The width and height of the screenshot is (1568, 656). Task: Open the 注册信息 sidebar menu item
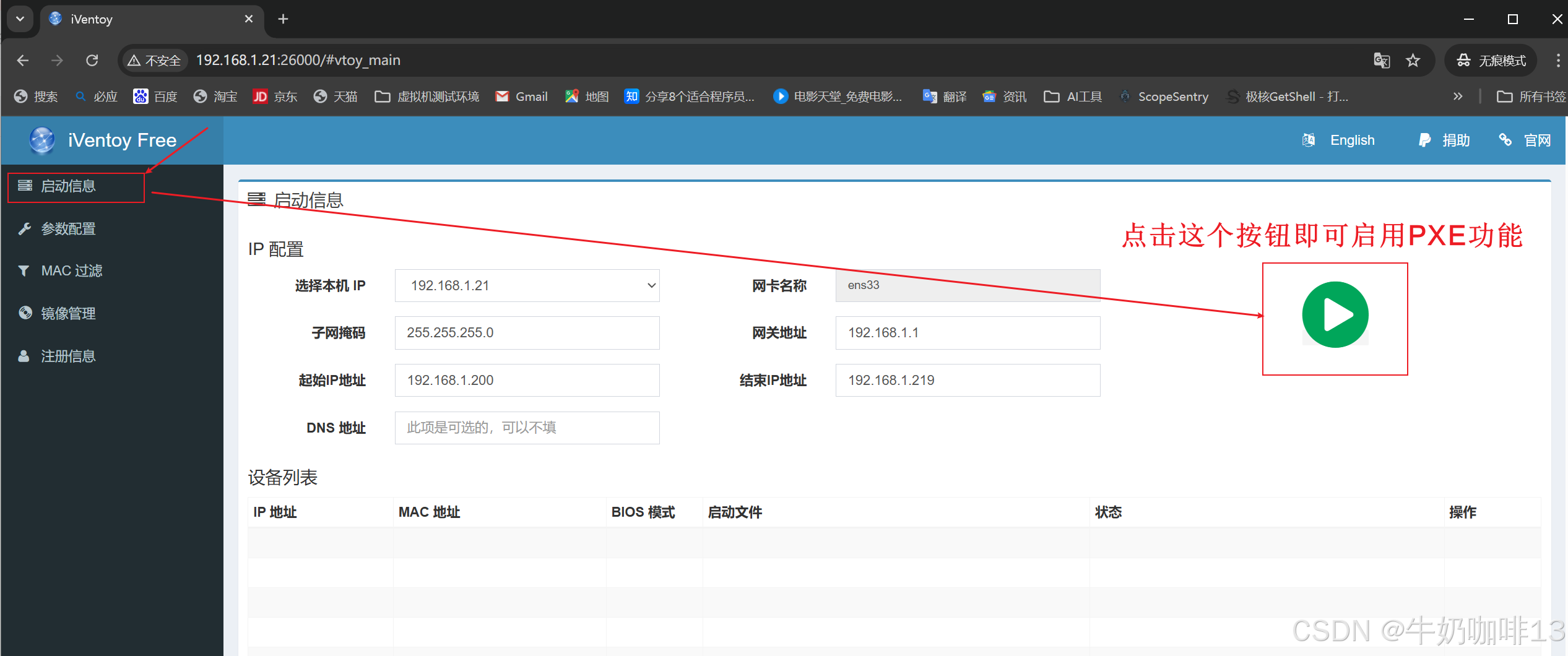pos(68,356)
